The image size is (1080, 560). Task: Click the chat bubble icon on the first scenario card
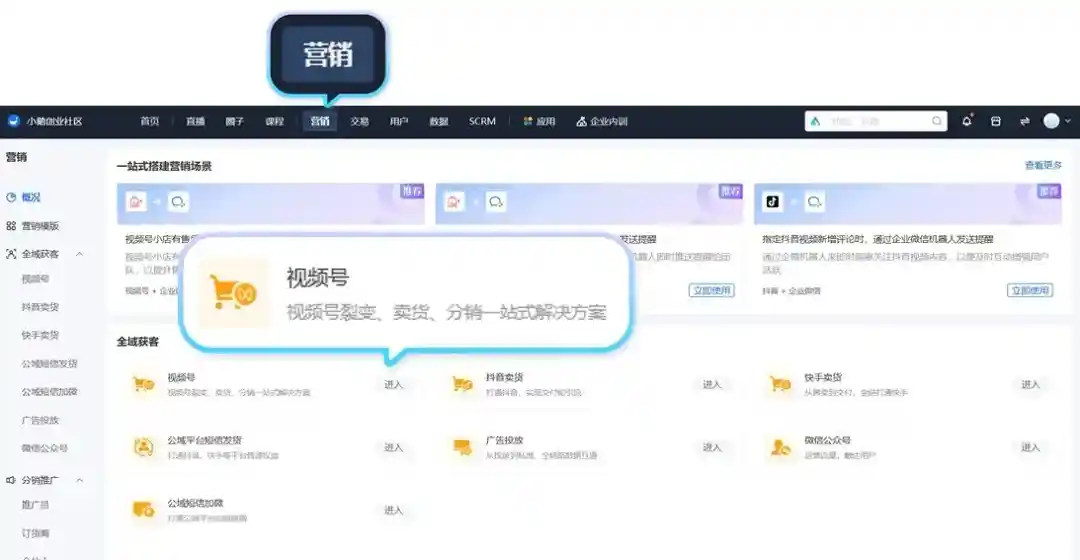tap(178, 202)
